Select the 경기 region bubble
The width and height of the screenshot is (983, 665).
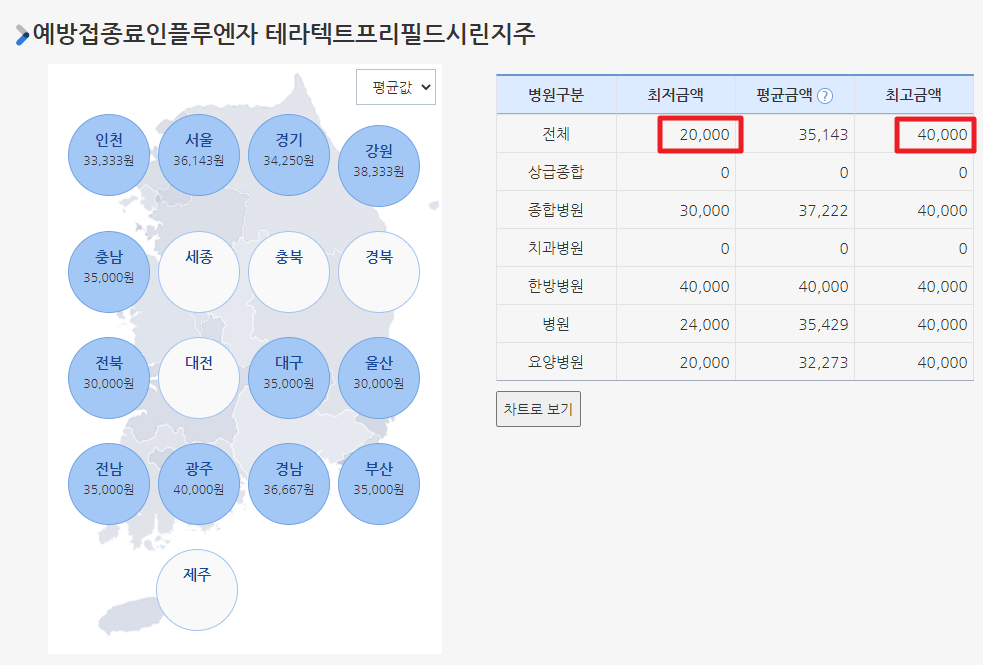coord(288,155)
